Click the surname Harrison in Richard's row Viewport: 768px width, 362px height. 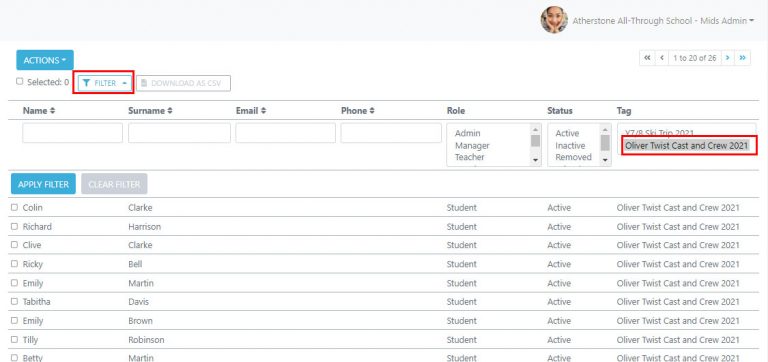coord(144,227)
